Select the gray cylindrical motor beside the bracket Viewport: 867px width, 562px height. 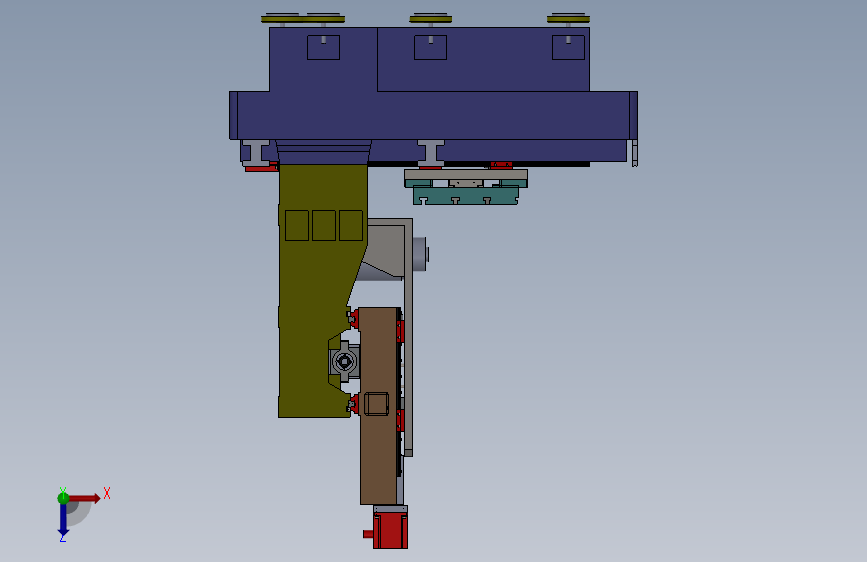(x=419, y=254)
